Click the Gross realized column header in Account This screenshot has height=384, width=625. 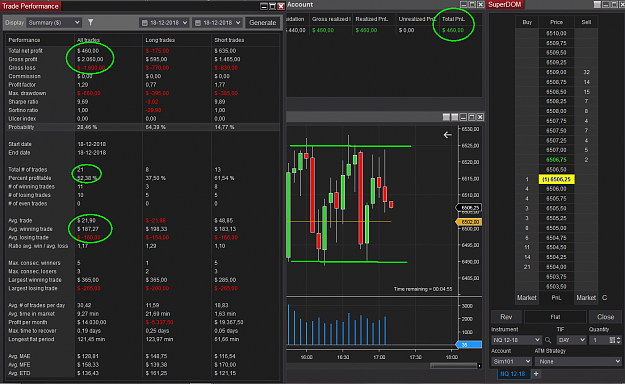click(331, 19)
